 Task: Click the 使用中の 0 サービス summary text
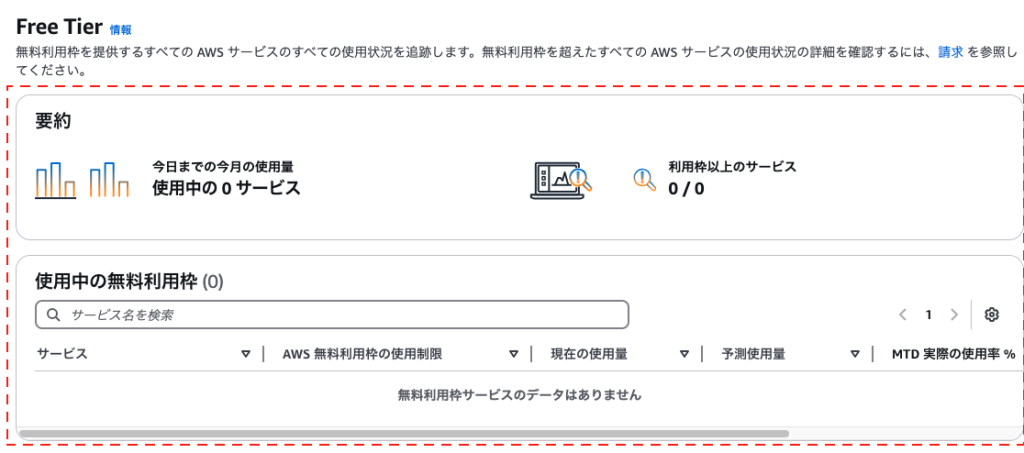[226, 189]
